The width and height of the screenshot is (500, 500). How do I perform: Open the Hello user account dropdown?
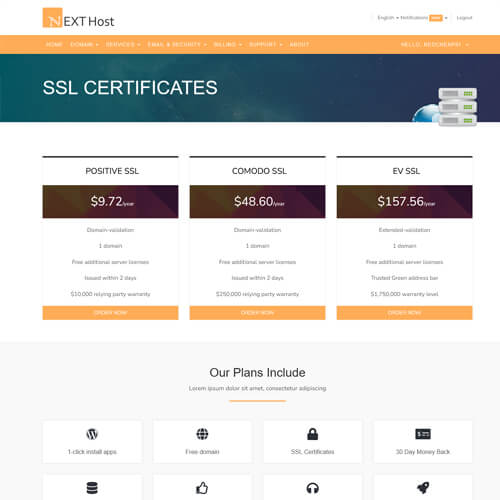tap(434, 44)
